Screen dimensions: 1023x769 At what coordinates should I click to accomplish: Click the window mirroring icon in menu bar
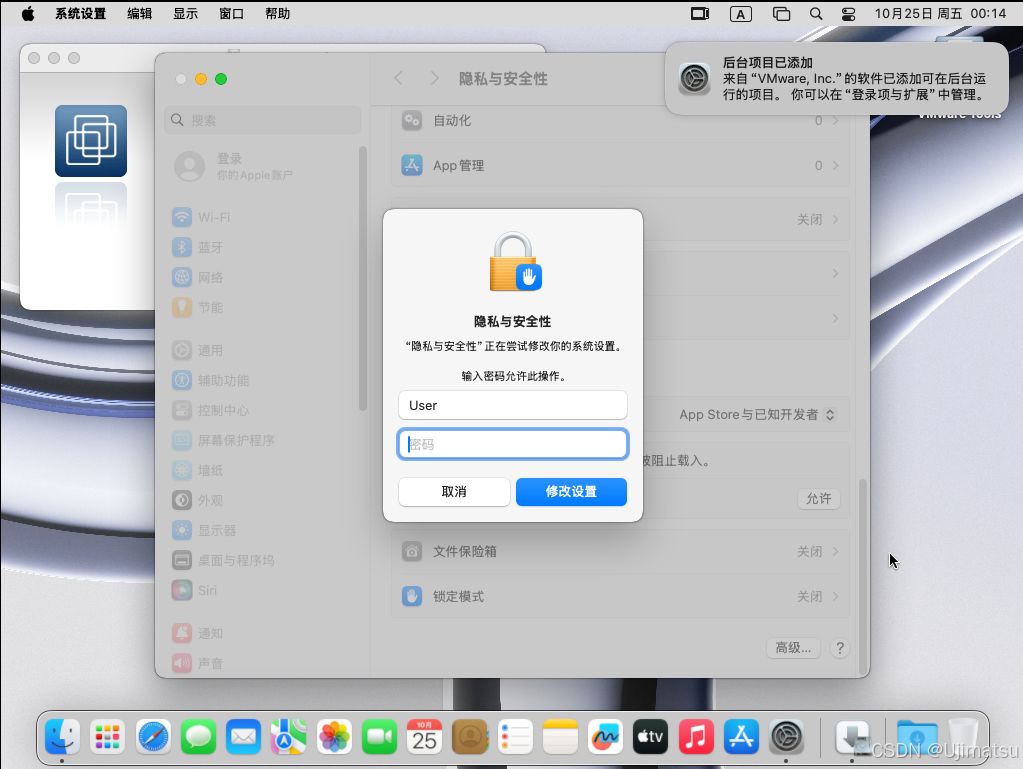(781, 14)
